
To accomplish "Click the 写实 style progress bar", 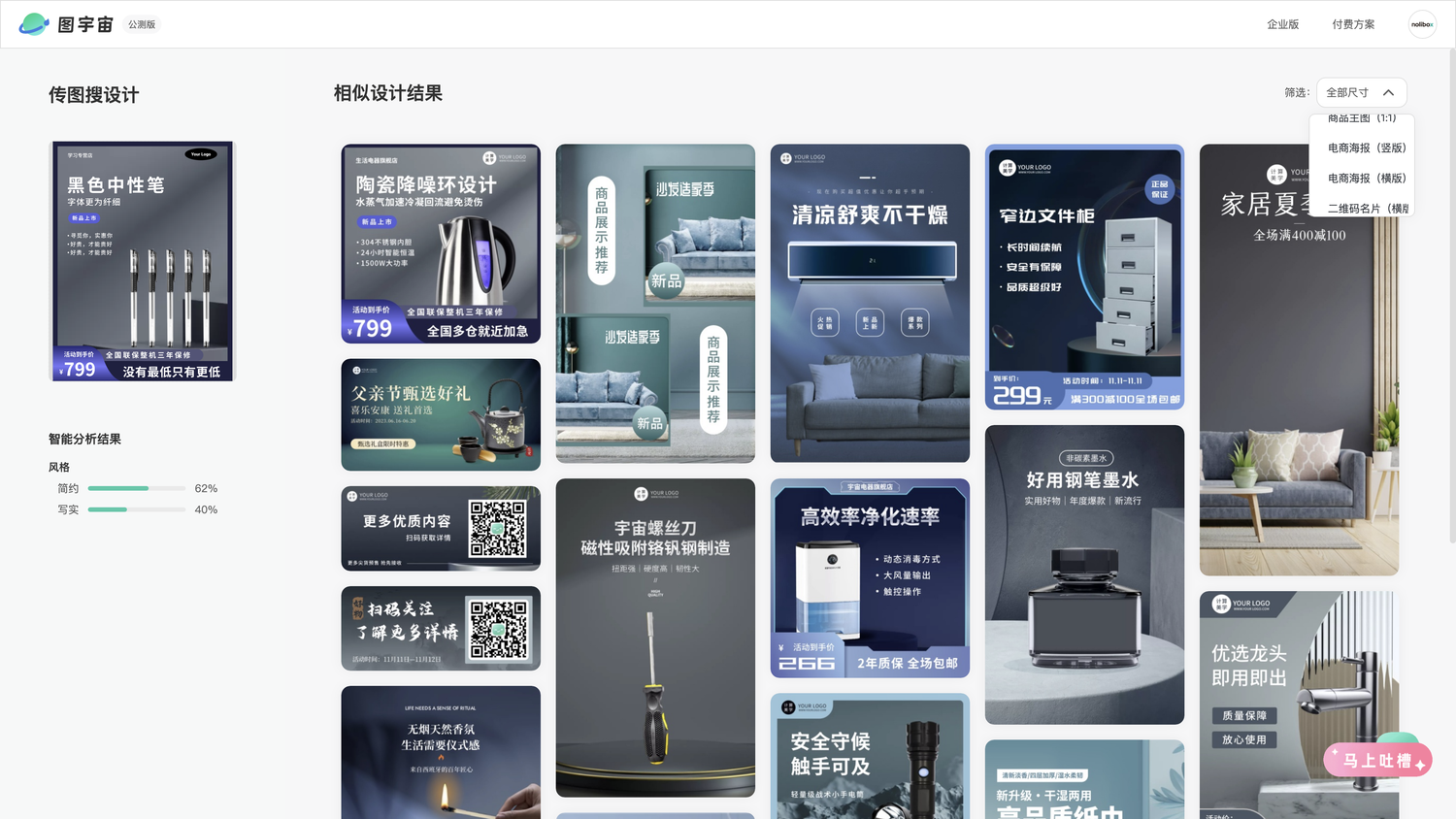I will (137, 509).
